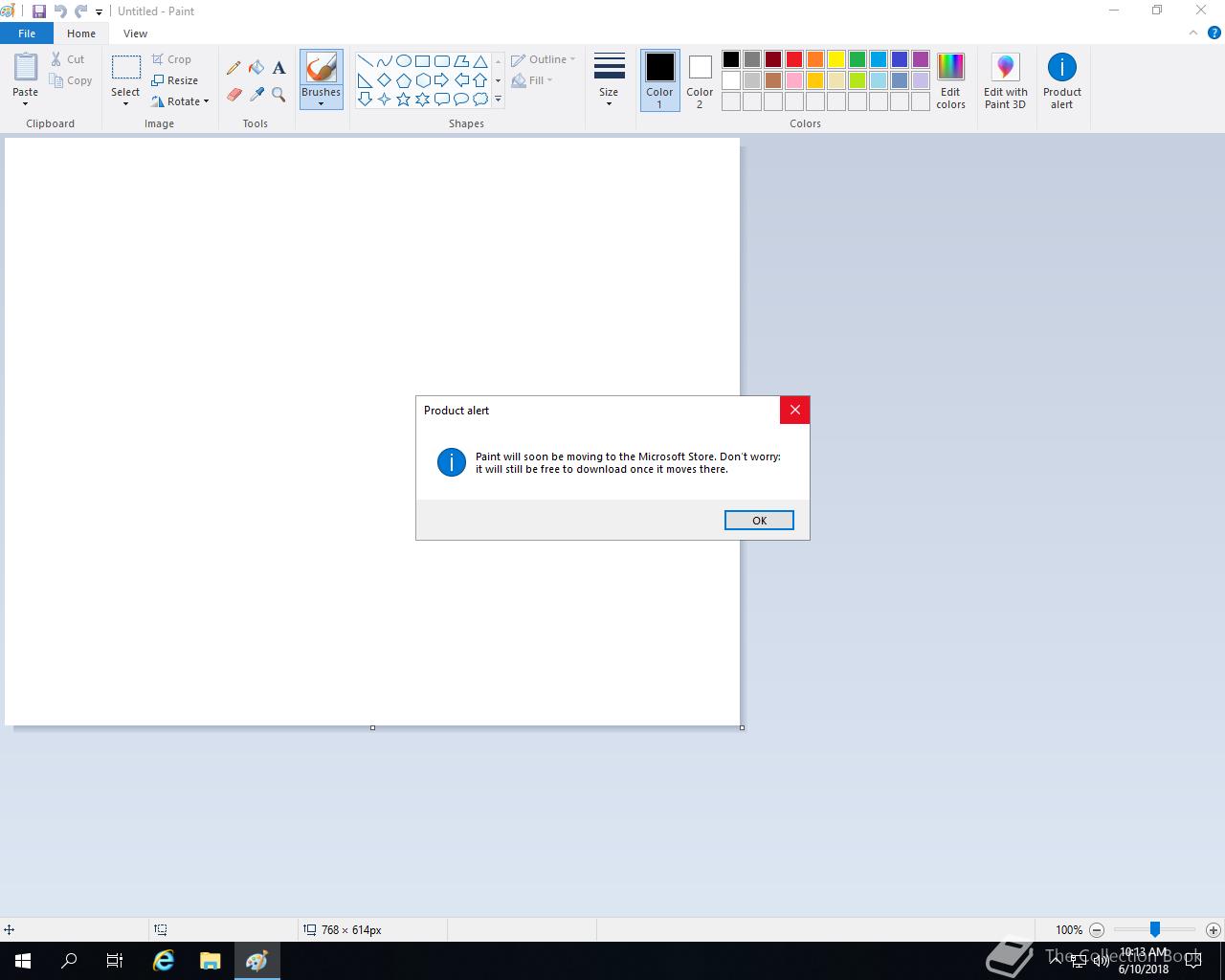Select the Text tool
Screen dimensions: 1225x980
(278, 68)
